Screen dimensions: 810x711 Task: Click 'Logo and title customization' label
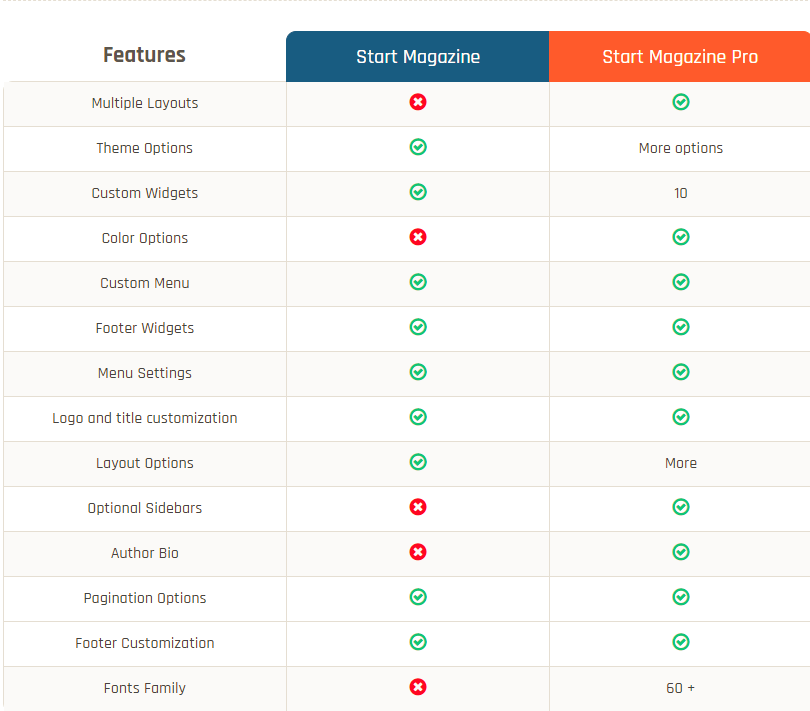[x=145, y=418]
